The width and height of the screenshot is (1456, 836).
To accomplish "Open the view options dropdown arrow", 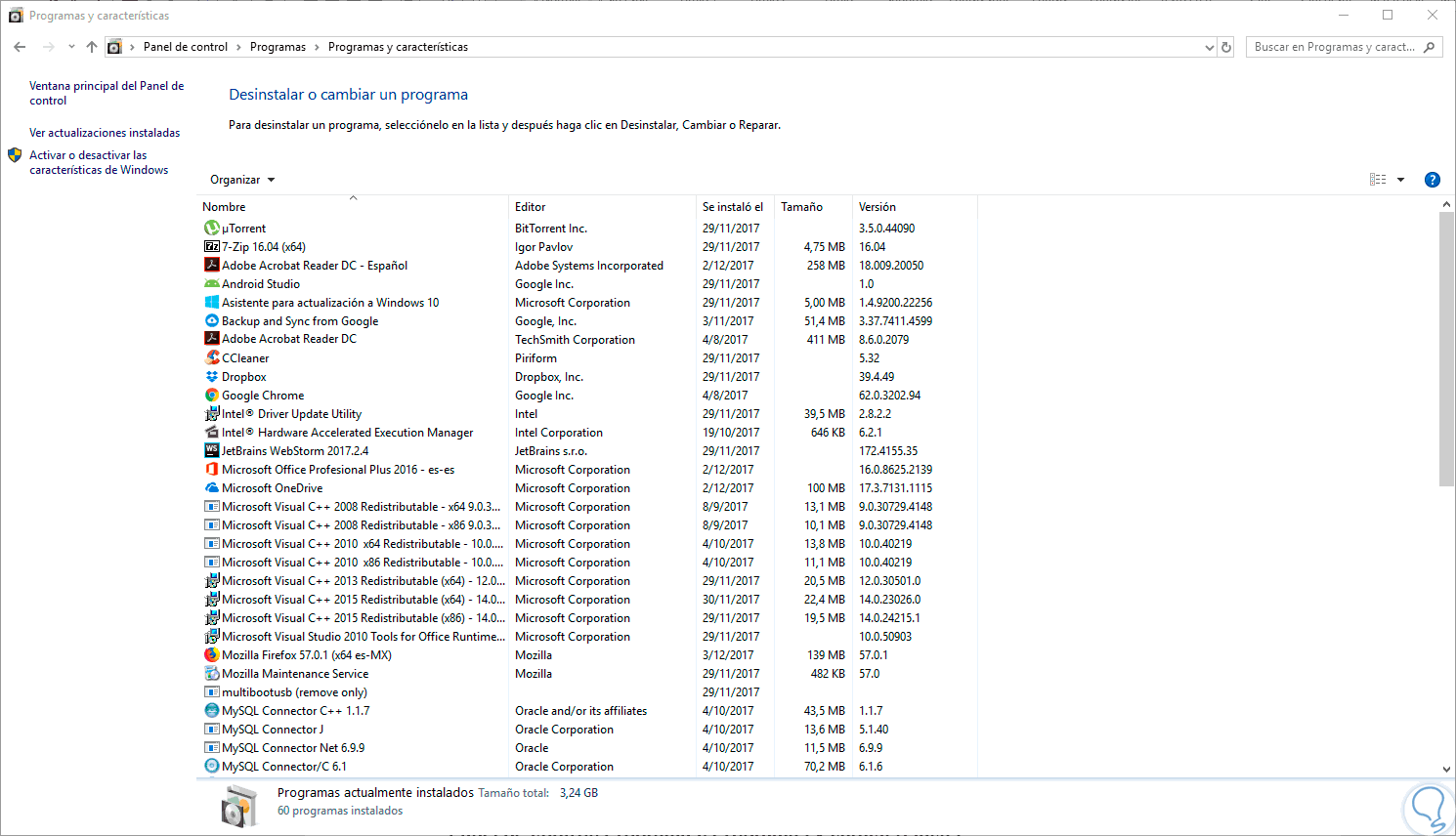I will (x=1400, y=180).
